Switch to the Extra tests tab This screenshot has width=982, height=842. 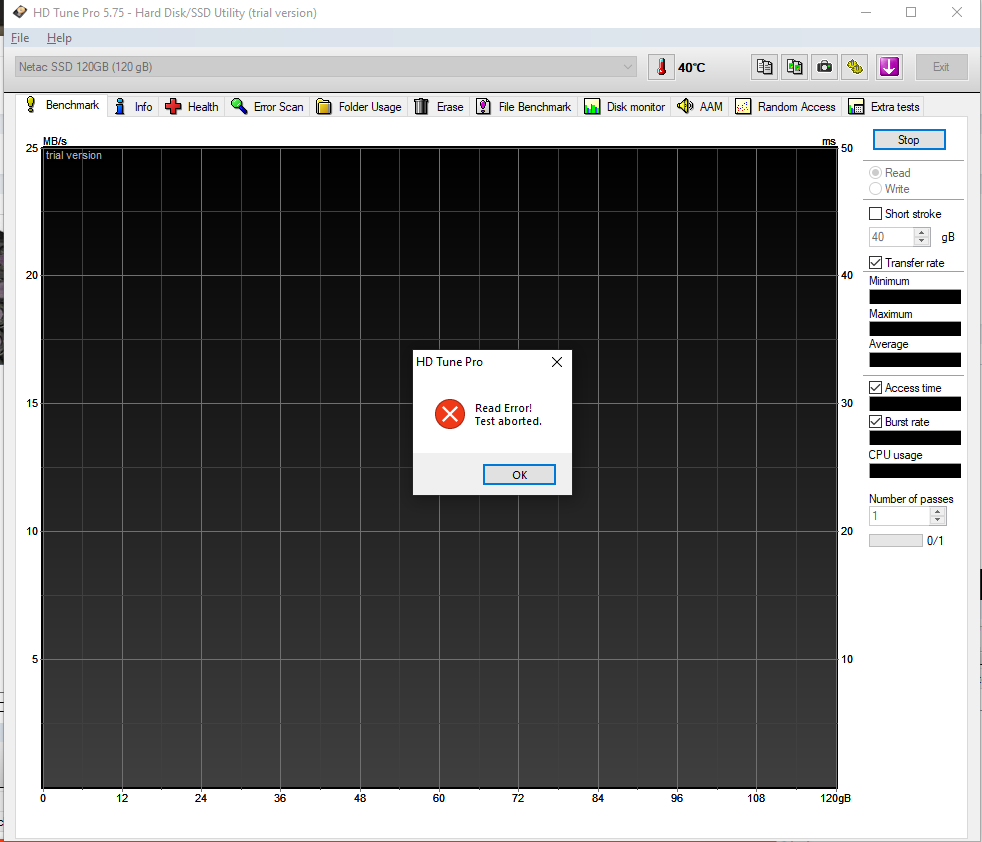[x=884, y=107]
